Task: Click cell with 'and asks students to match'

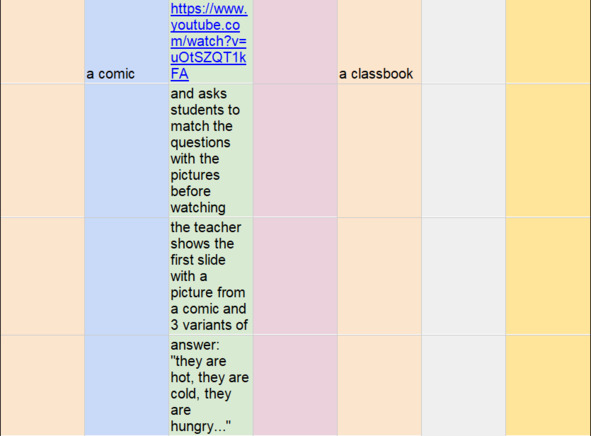Action: click(x=211, y=150)
